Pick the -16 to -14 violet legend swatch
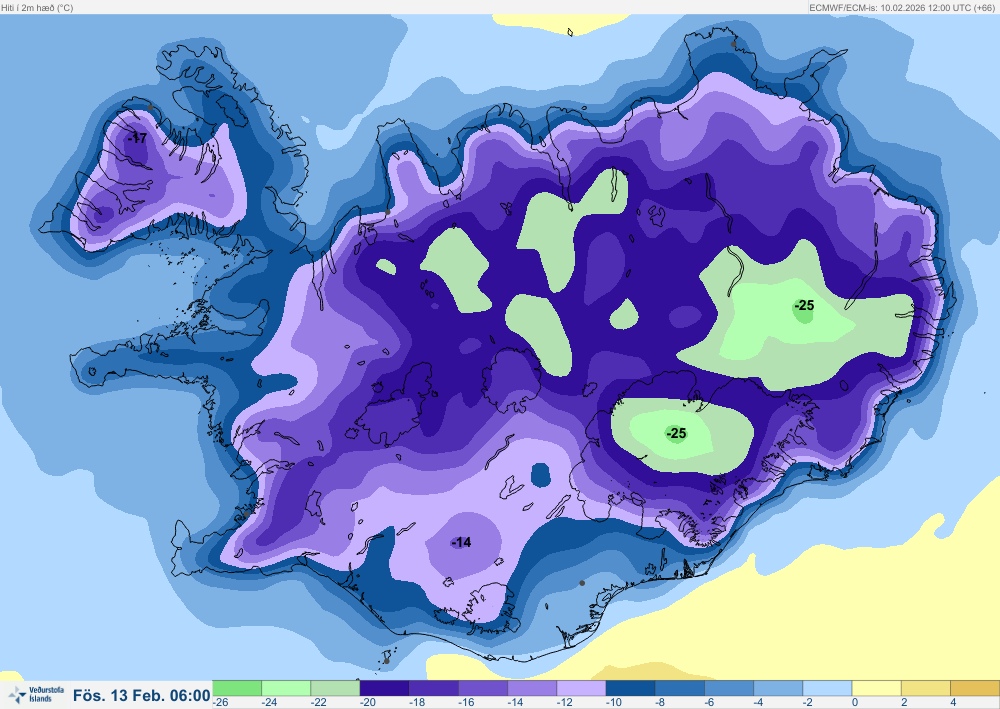 click(x=483, y=688)
